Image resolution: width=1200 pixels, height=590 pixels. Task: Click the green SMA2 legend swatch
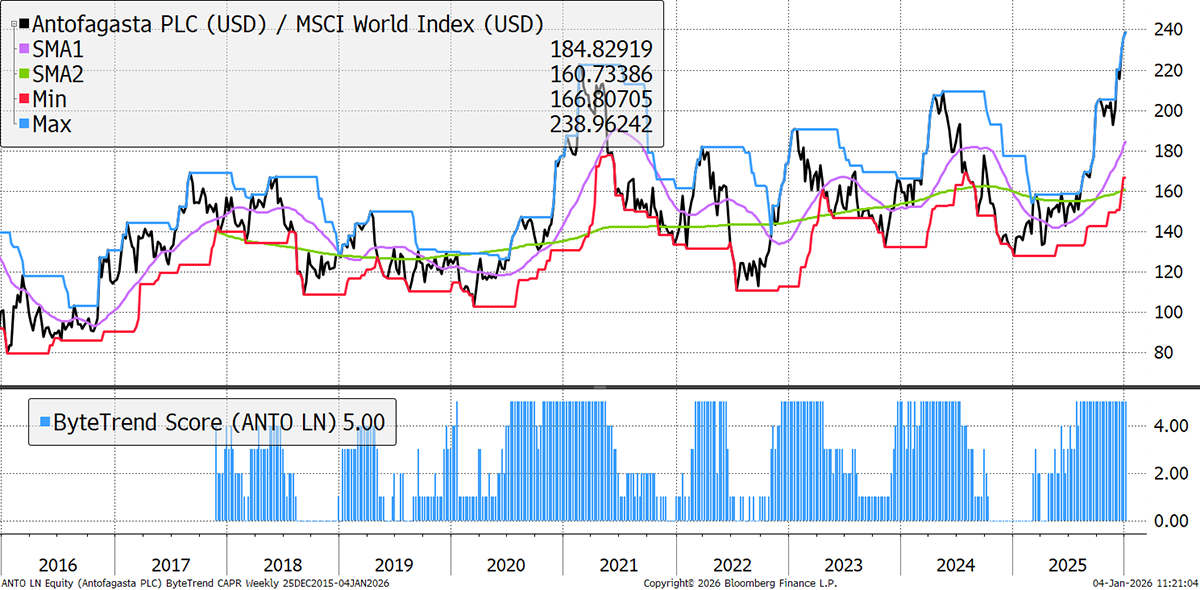click(24, 73)
